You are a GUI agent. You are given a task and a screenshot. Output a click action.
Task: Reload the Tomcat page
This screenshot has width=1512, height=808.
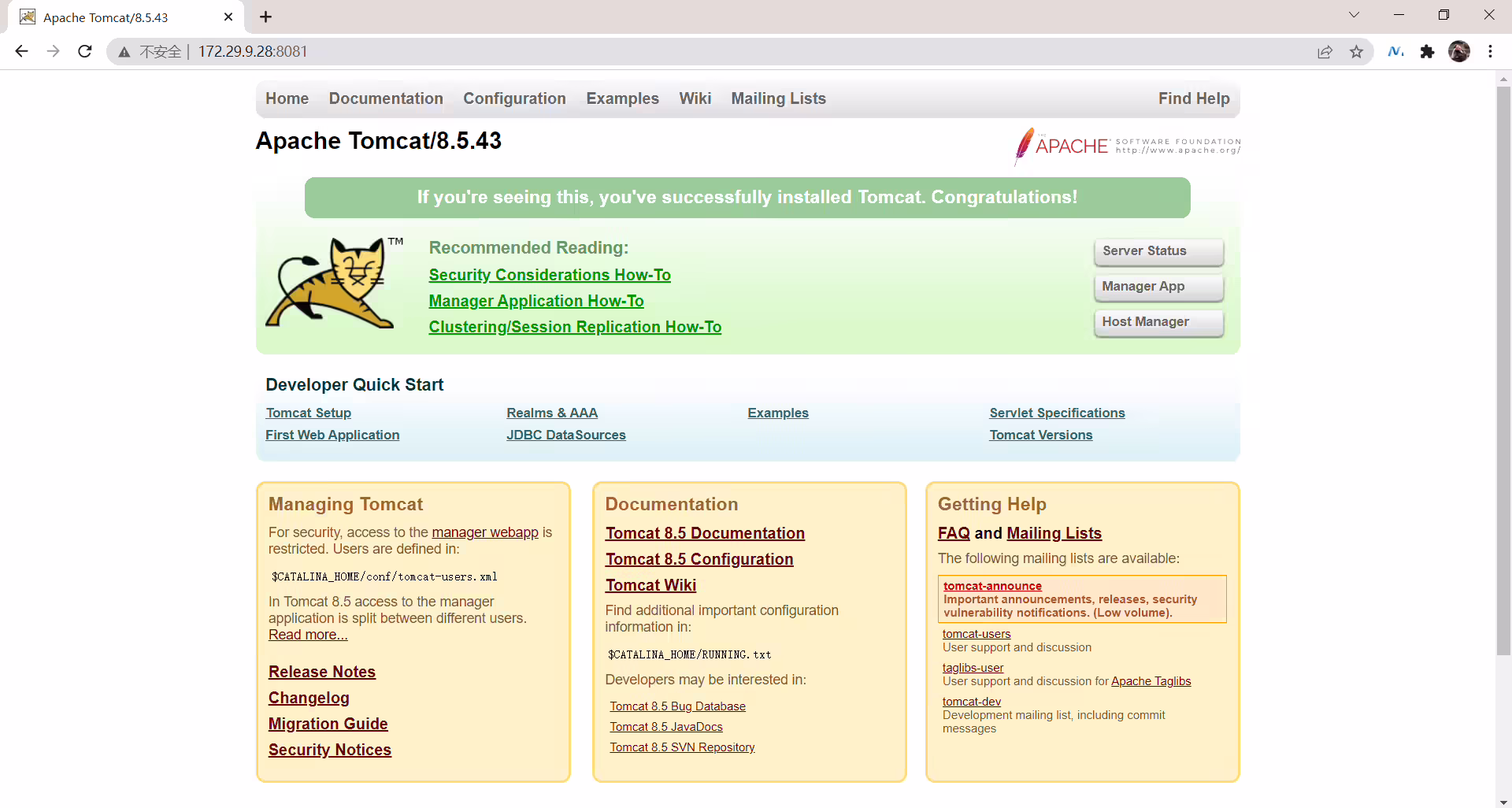tap(85, 51)
